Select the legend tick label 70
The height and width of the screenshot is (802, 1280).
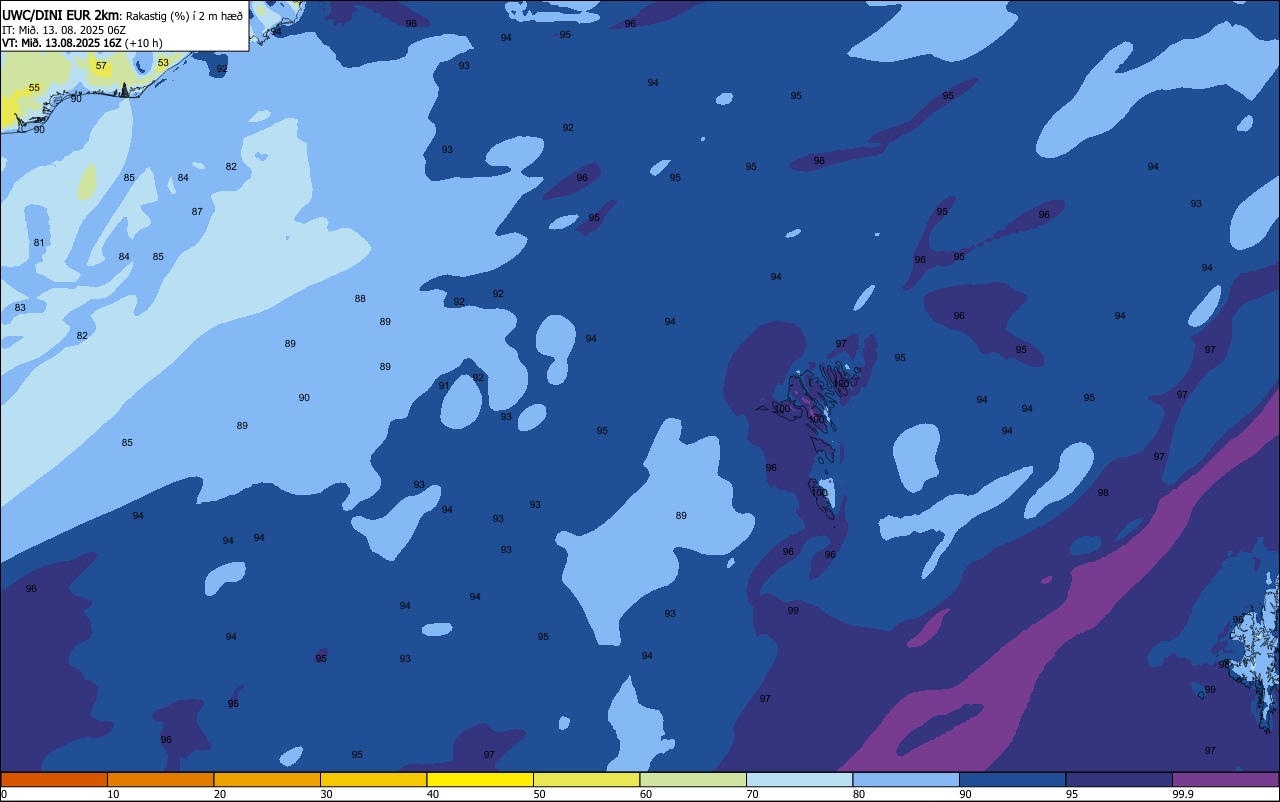point(752,794)
